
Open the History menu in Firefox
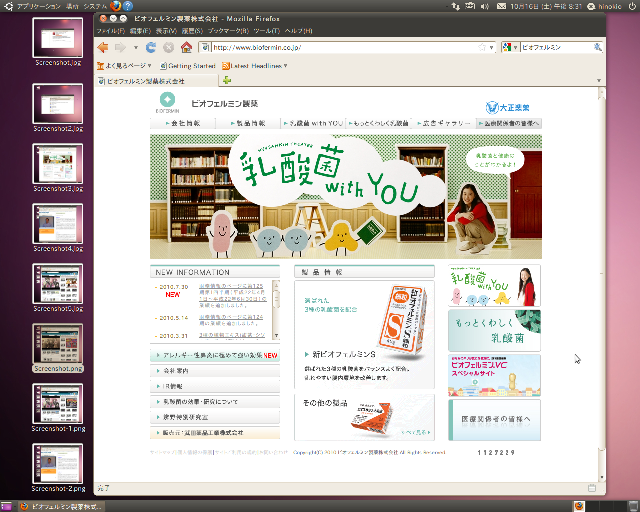(192, 31)
